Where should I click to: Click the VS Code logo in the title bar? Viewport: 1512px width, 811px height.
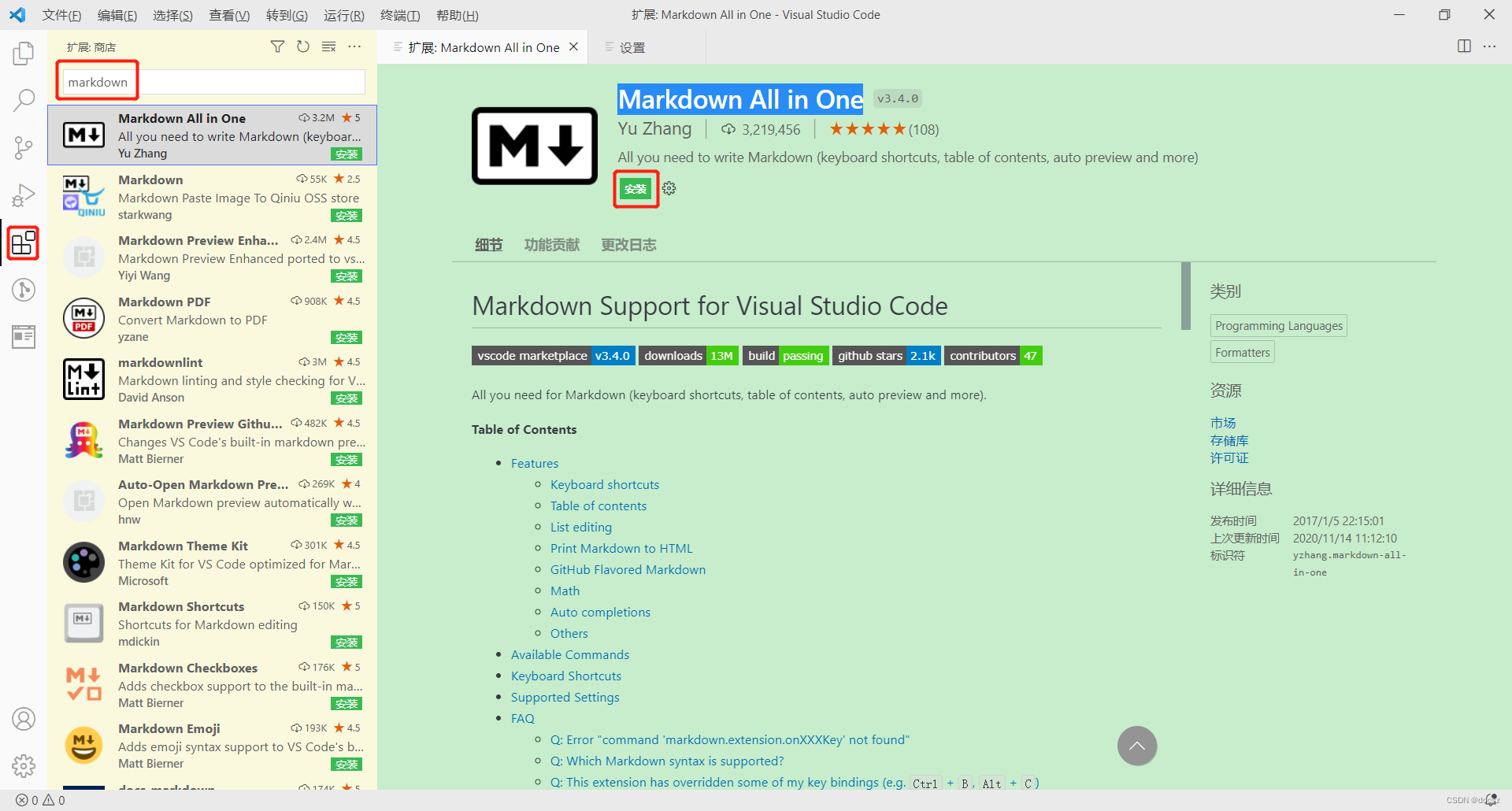tap(17, 15)
